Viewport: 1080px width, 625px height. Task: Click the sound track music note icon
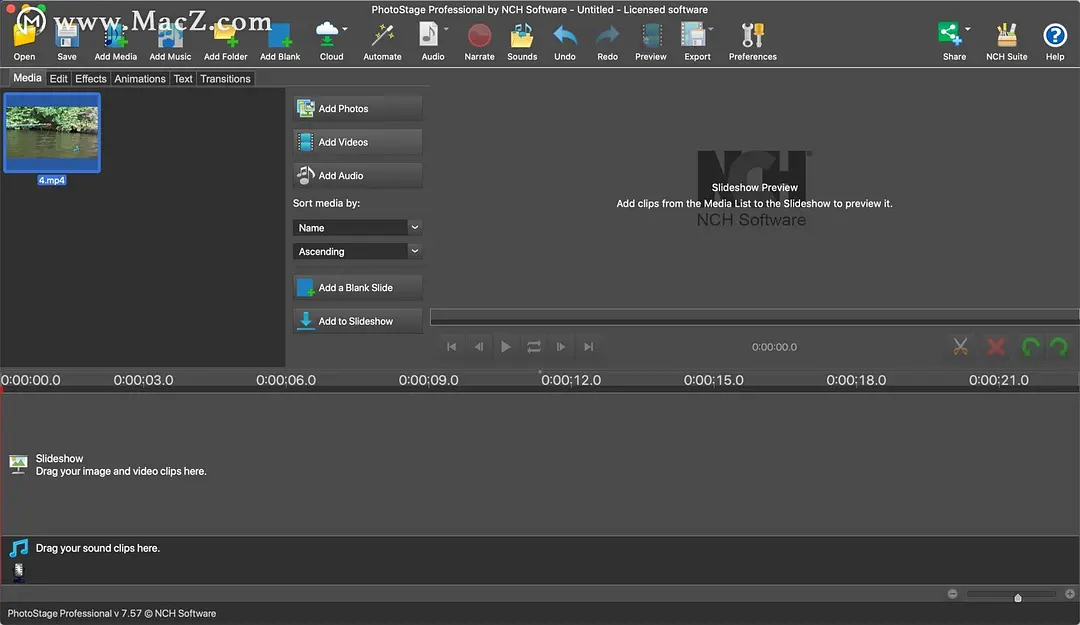tap(19, 549)
